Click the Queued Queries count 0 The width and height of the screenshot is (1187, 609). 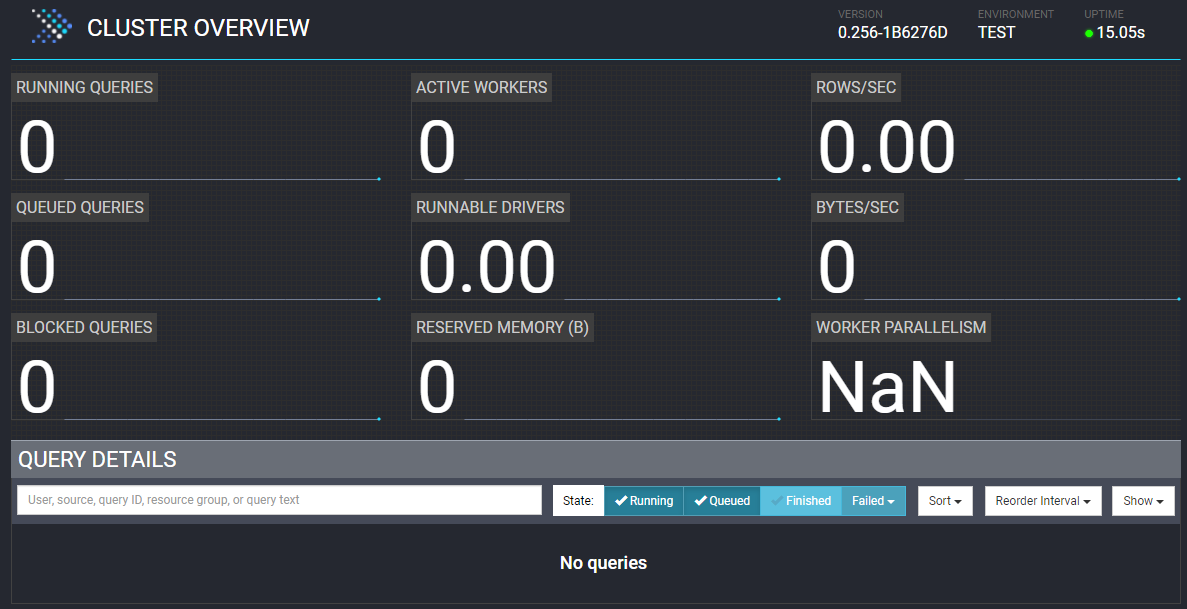pyautogui.click(x=37, y=267)
